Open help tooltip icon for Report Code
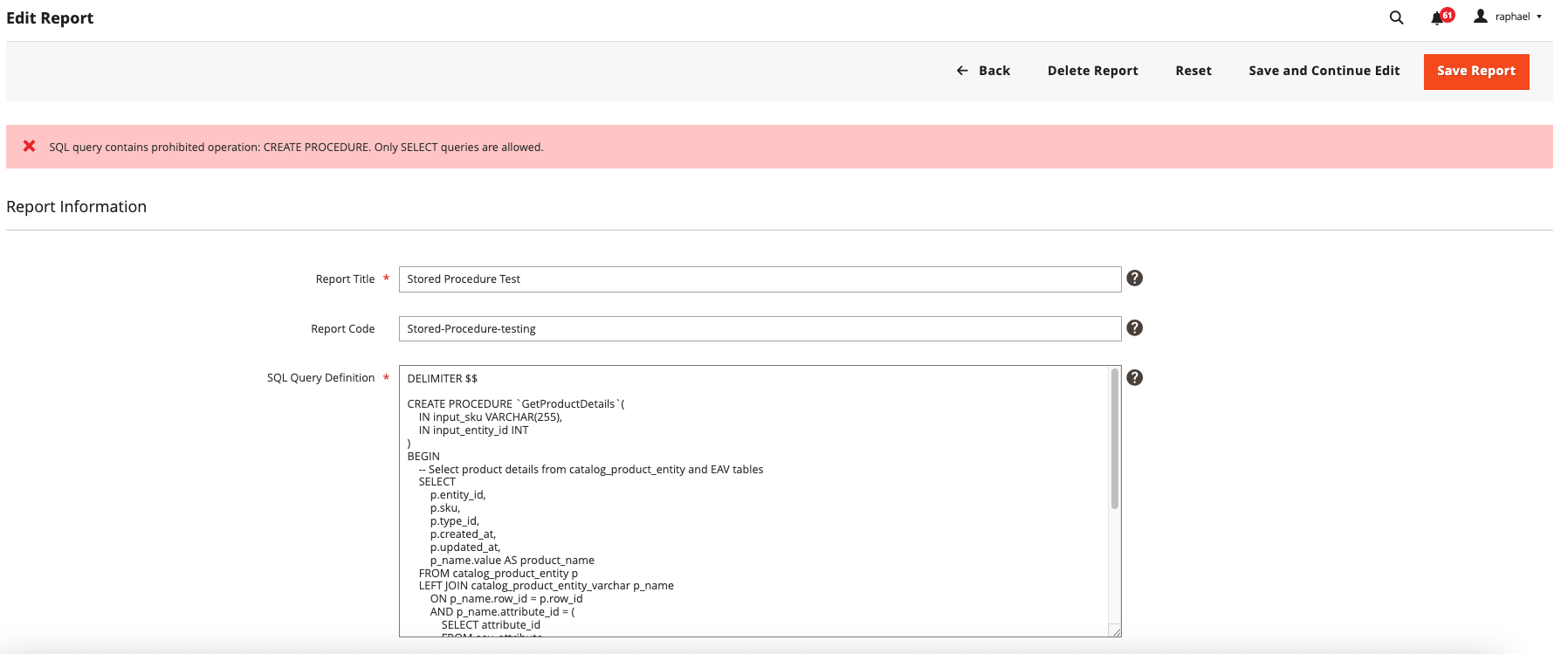 [1134, 327]
